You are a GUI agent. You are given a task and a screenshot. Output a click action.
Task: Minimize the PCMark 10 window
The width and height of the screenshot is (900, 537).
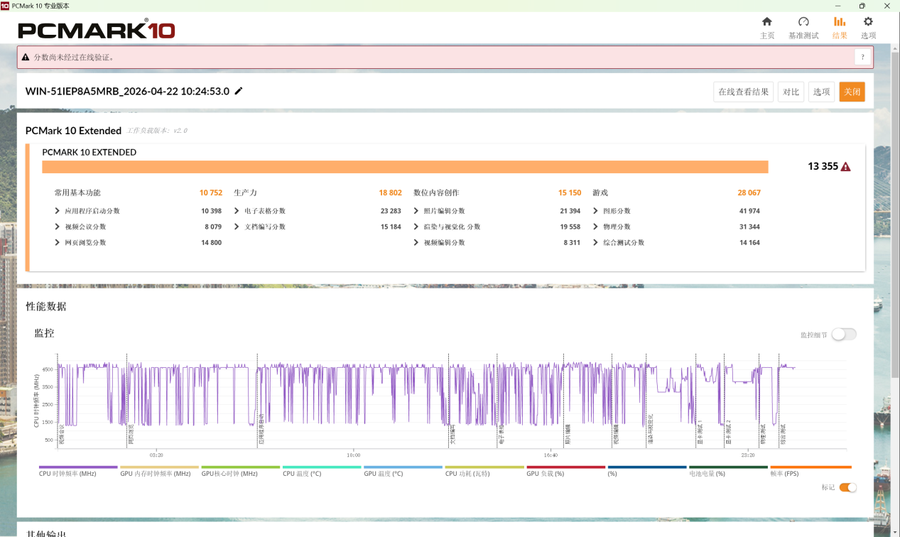pos(838,6)
